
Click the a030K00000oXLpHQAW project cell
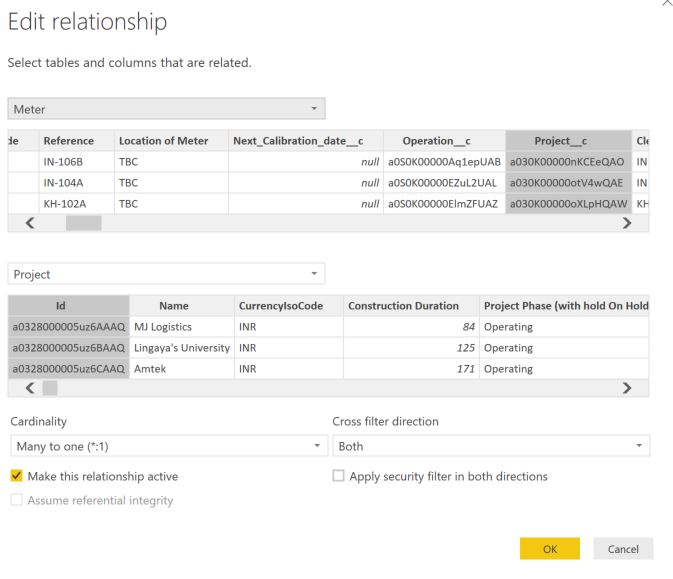(x=569, y=204)
